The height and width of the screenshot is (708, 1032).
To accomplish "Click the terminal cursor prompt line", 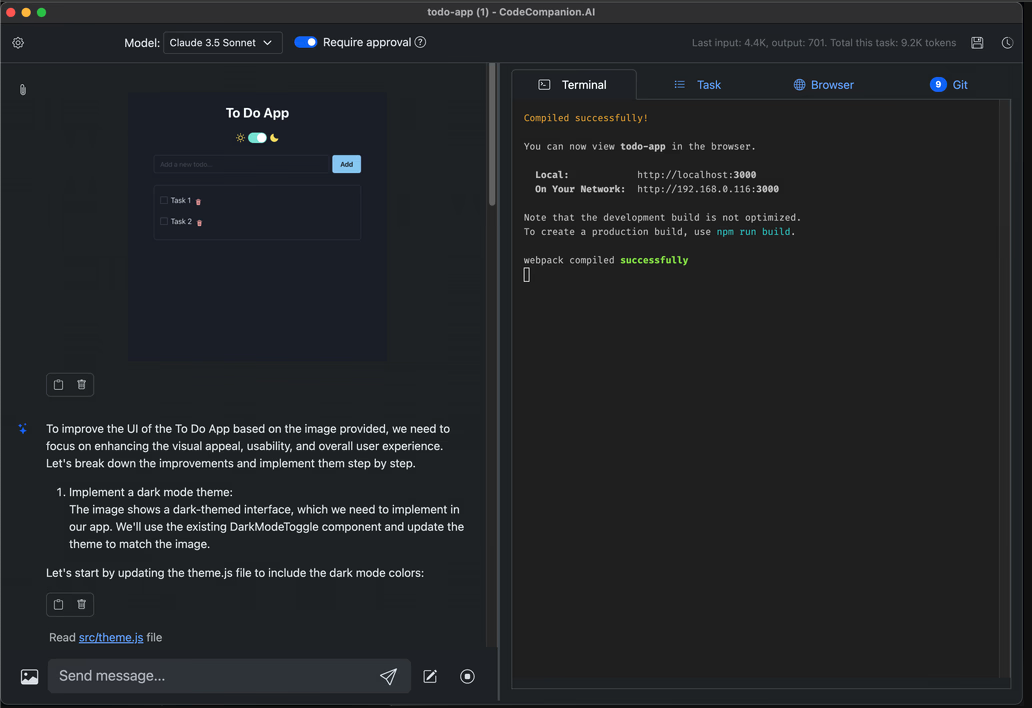I will 527,275.
